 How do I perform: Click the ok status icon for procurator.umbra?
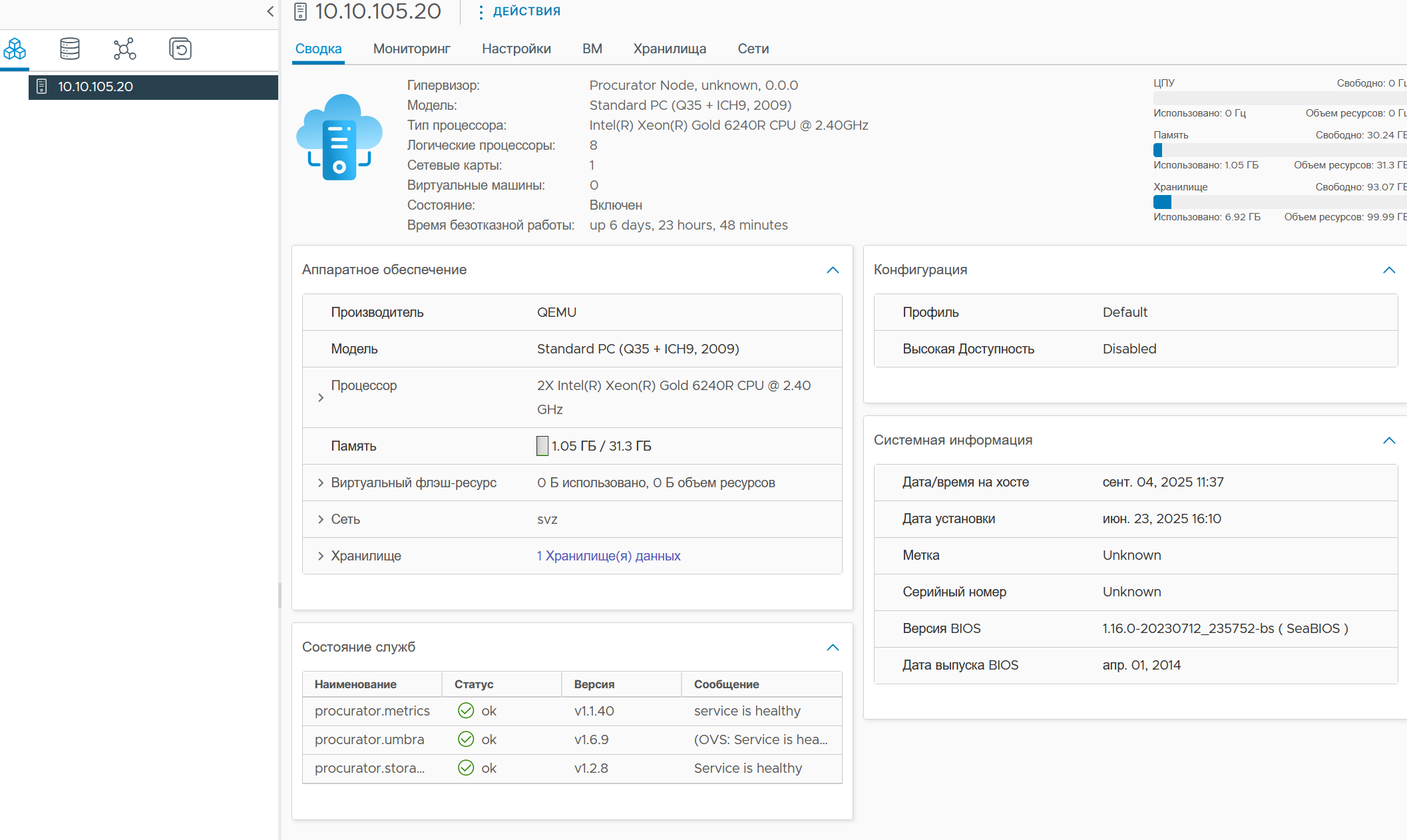point(466,739)
